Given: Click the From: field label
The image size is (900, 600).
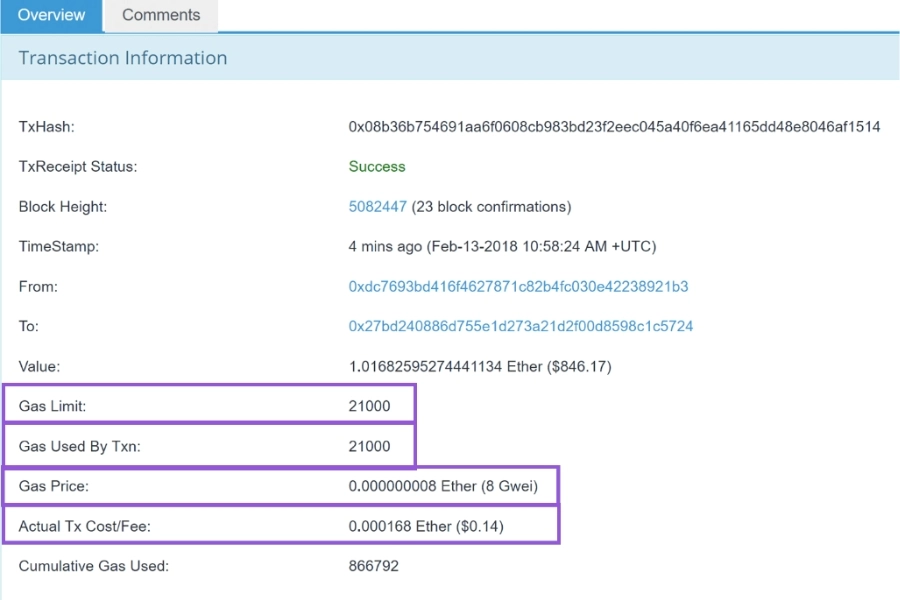Looking at the screenshot, I should tap(38, 287).
